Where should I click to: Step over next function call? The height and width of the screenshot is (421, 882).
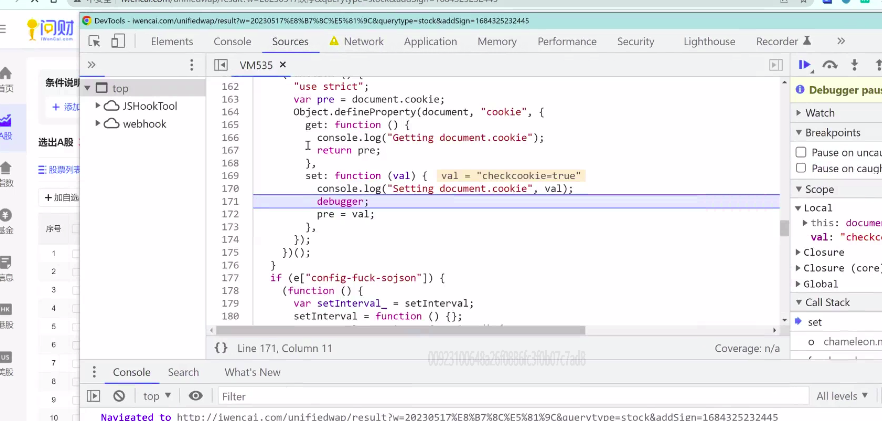tap(830, 65)
